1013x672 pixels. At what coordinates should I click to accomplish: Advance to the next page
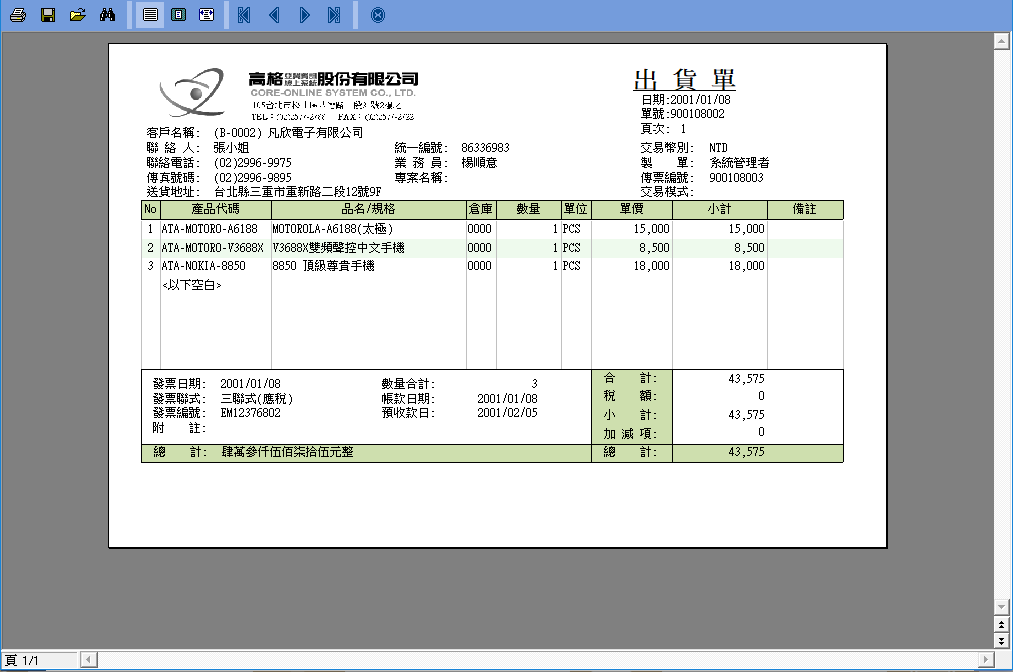pyautogui.click(x=304, y=15)
